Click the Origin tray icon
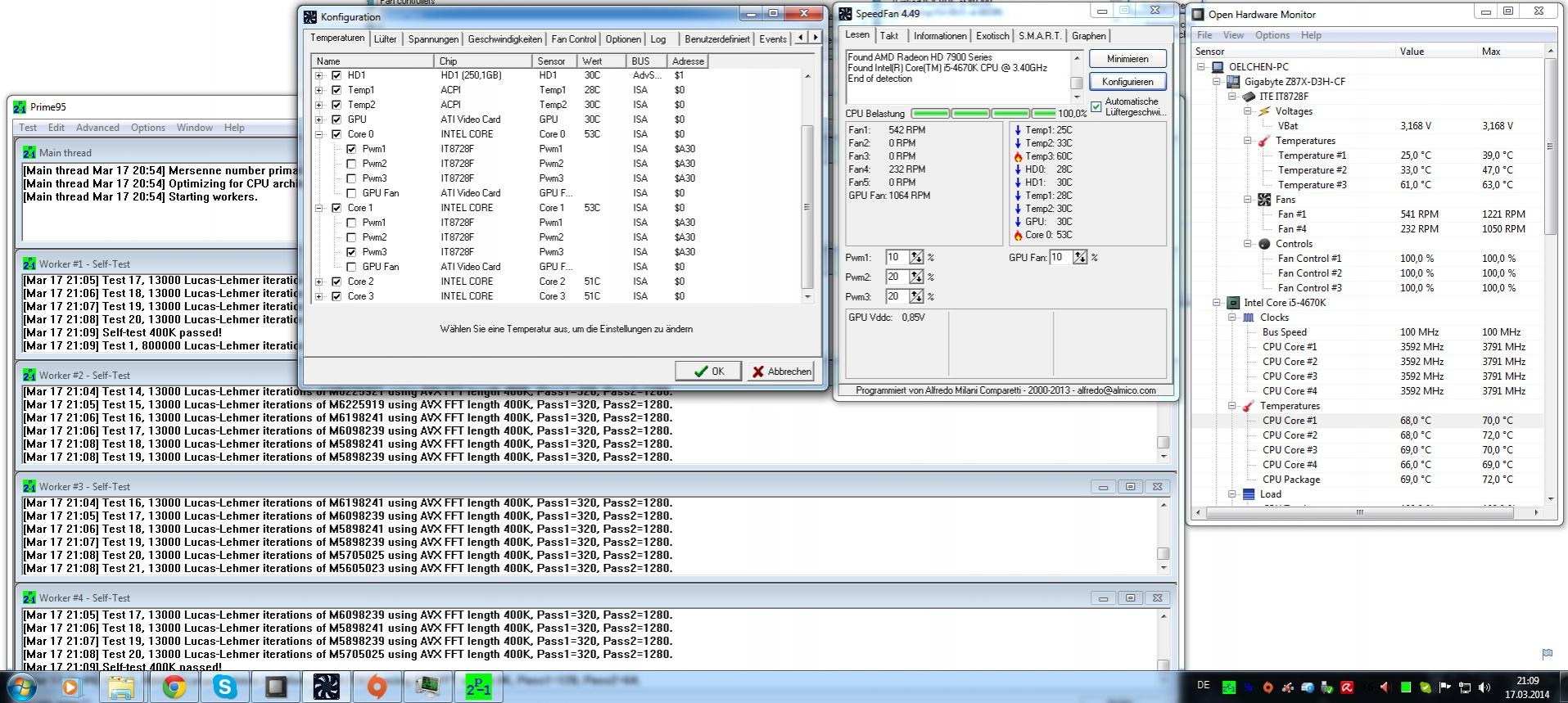This screenshot has height=703, width=1568. pos(1268,687)
